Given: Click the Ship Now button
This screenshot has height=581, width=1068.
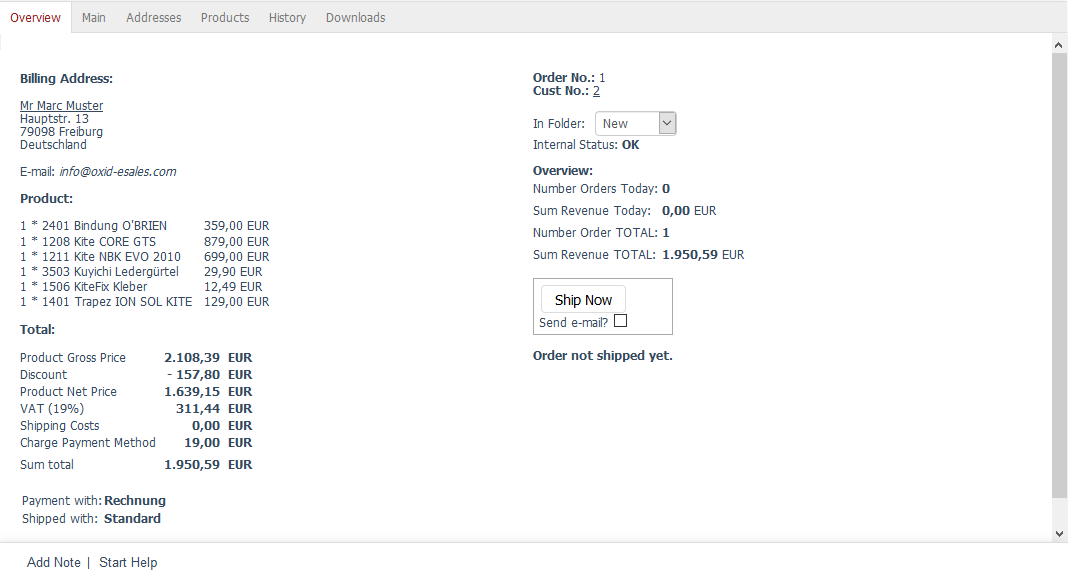Looking at the screenshot, I should [583, 300].
